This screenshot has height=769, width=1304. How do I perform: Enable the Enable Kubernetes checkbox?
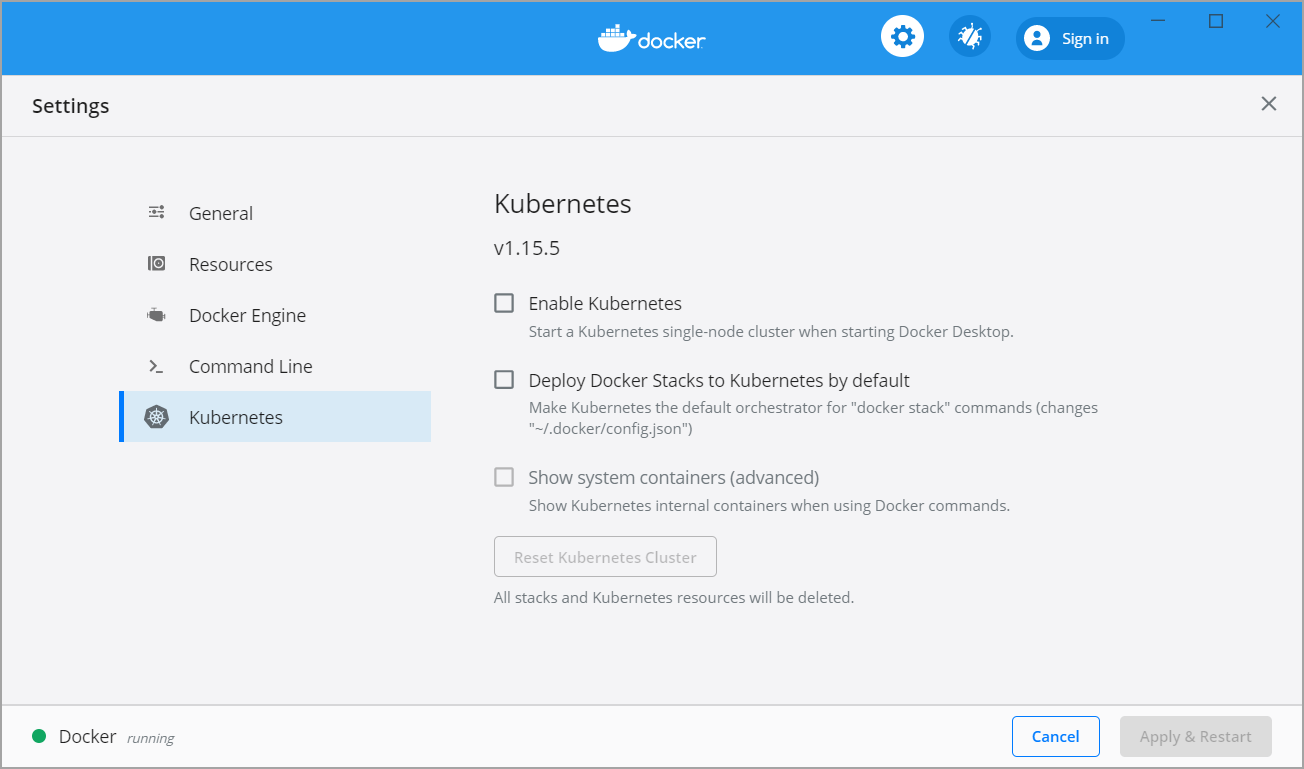503,302
